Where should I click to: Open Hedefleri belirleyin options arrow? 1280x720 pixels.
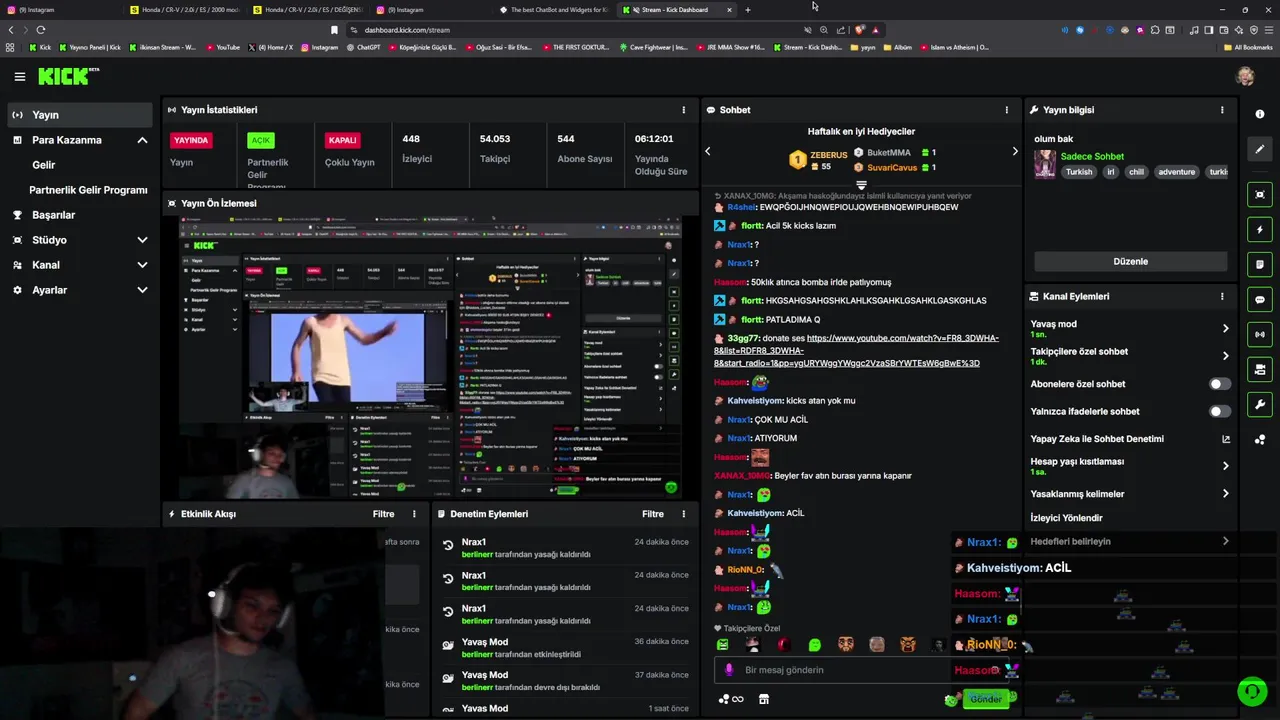[1226, 541]
